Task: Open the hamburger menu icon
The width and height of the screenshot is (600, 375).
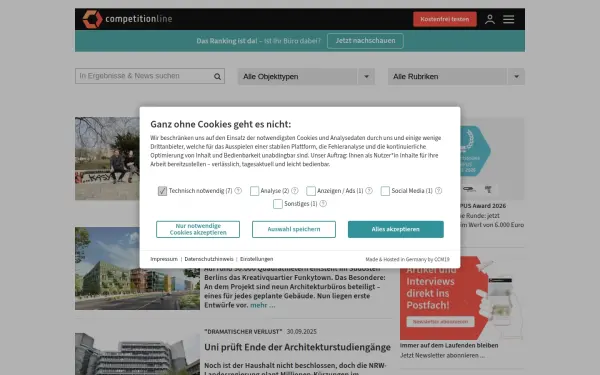Action: coord(509,19)
